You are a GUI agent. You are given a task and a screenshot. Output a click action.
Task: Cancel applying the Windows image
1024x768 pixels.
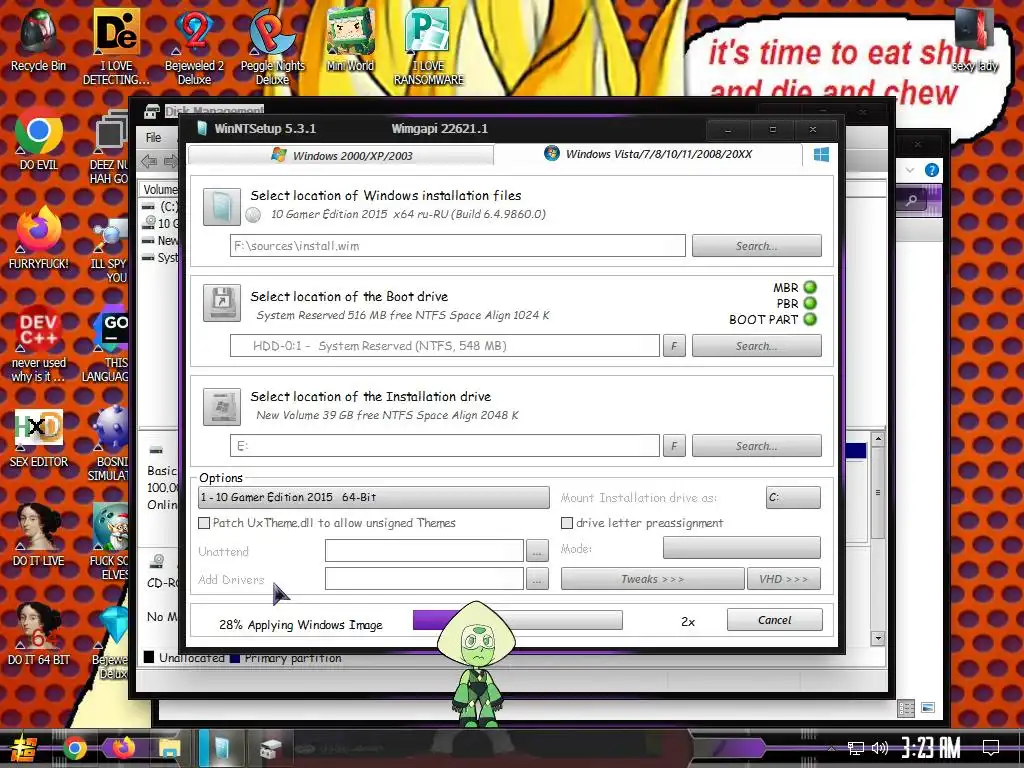tap(775, 620)
